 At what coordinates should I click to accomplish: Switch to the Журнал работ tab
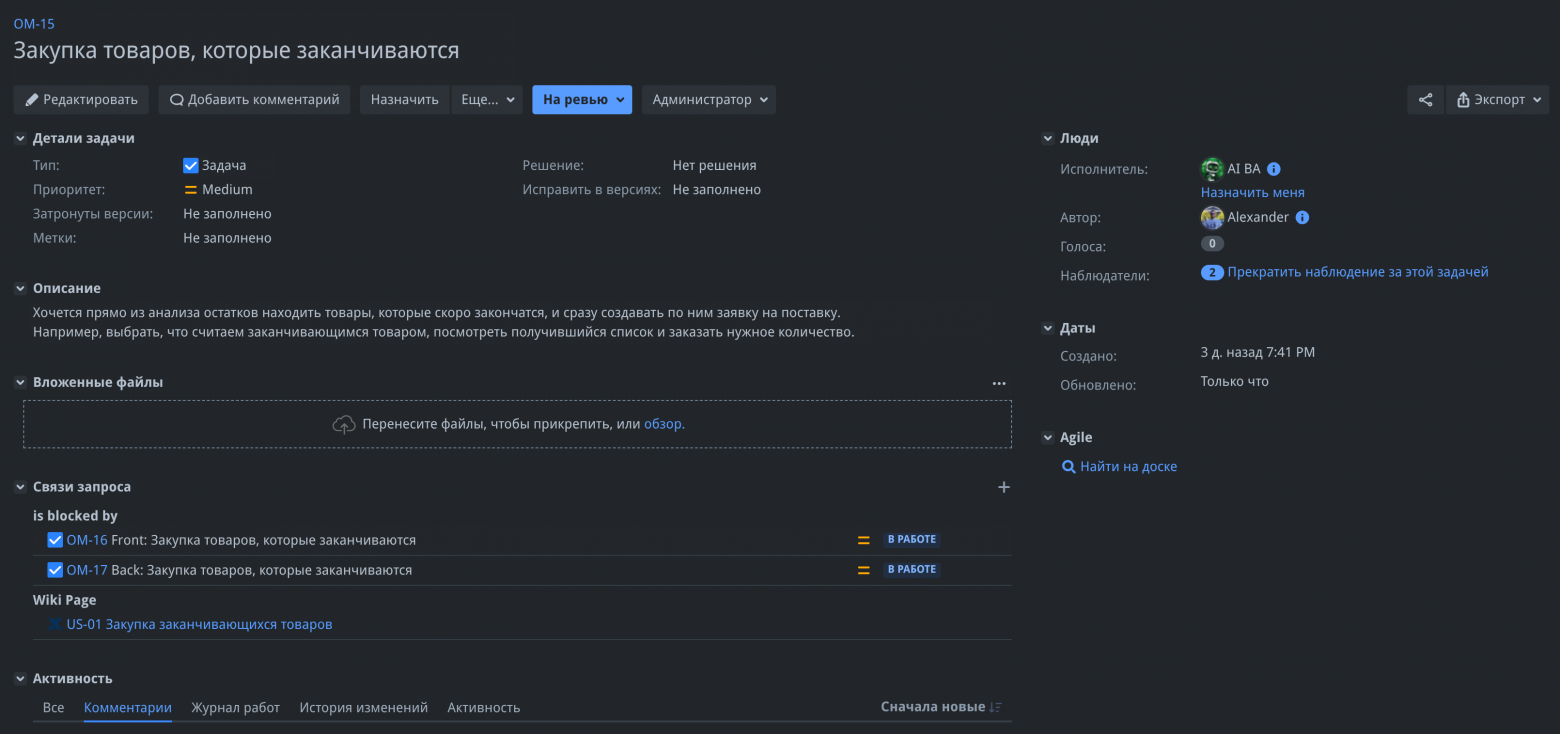click(236, 707)
